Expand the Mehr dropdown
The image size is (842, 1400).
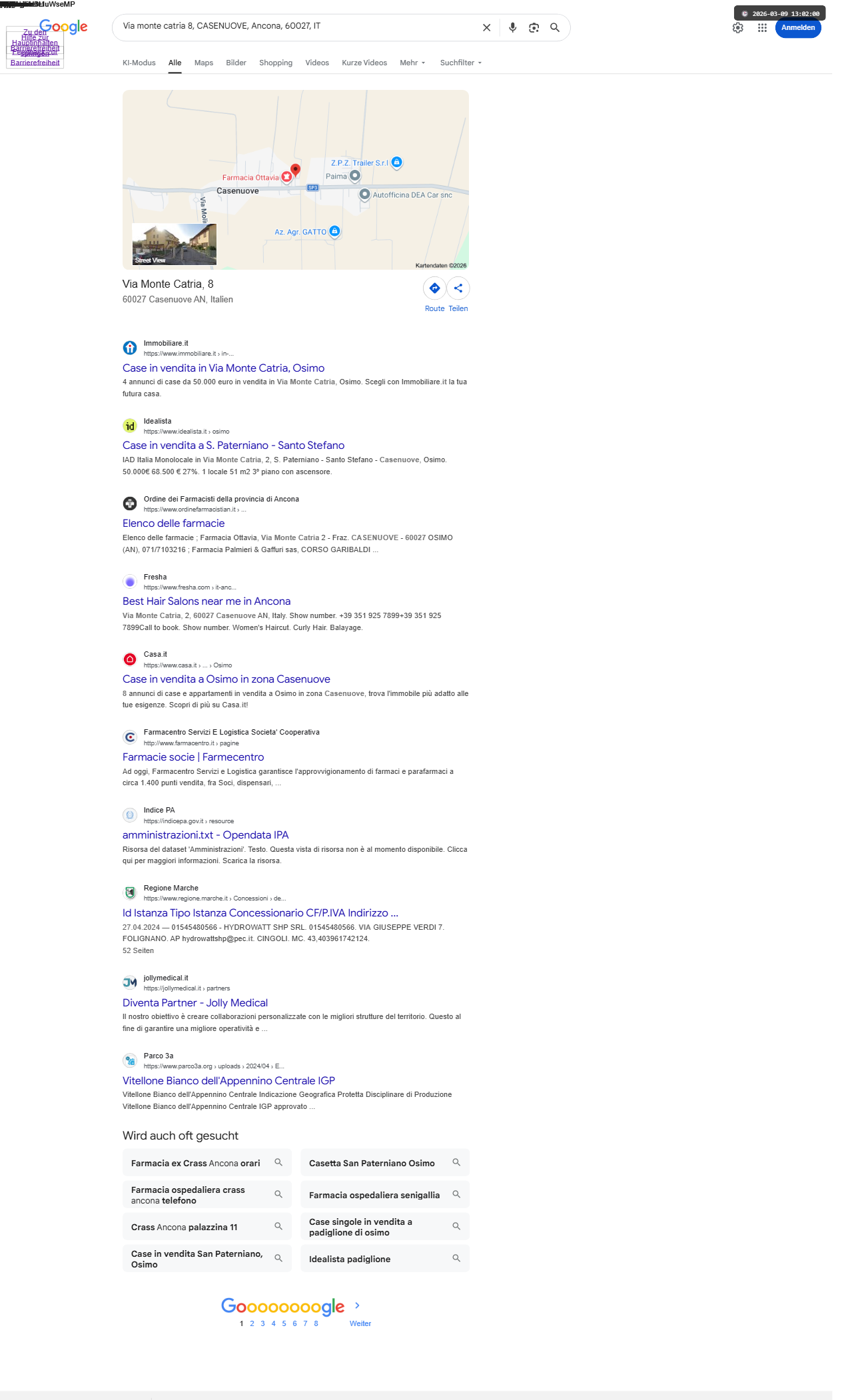coord(412,63)
